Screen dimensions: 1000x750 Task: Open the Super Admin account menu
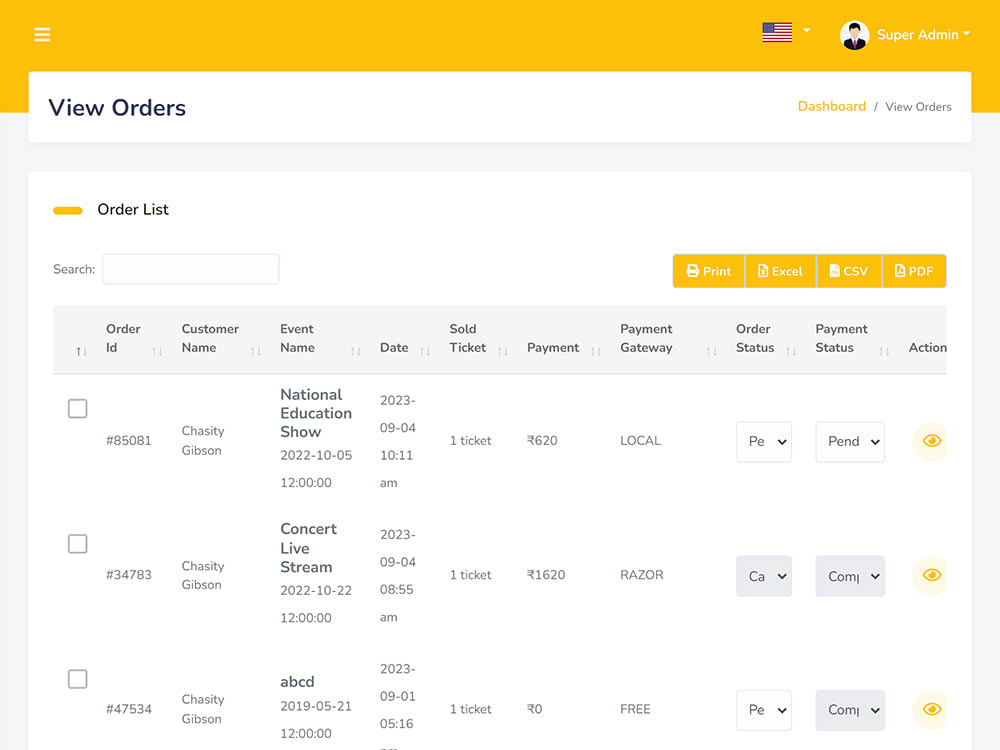click(x=923, y=34)
